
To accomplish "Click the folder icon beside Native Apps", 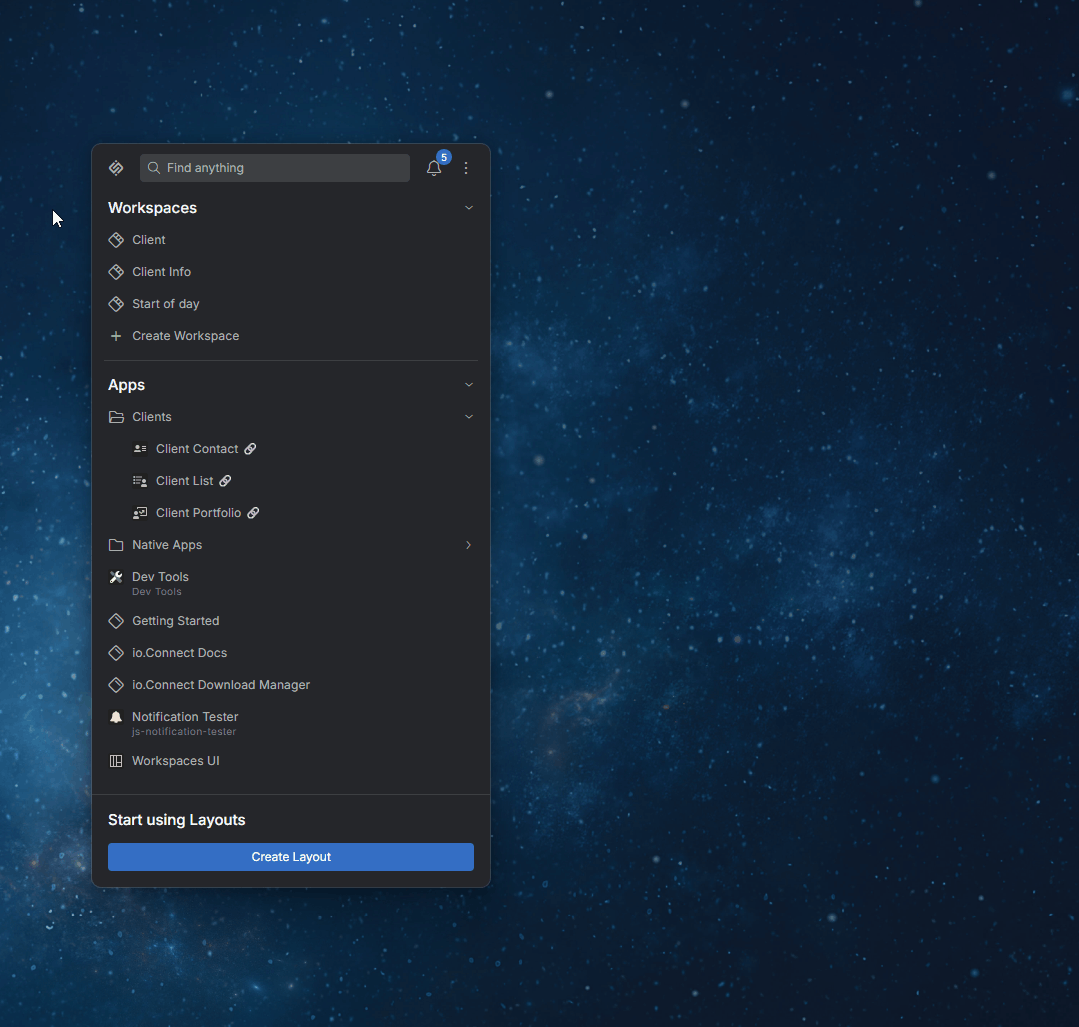I will click(x=116, y=545).
